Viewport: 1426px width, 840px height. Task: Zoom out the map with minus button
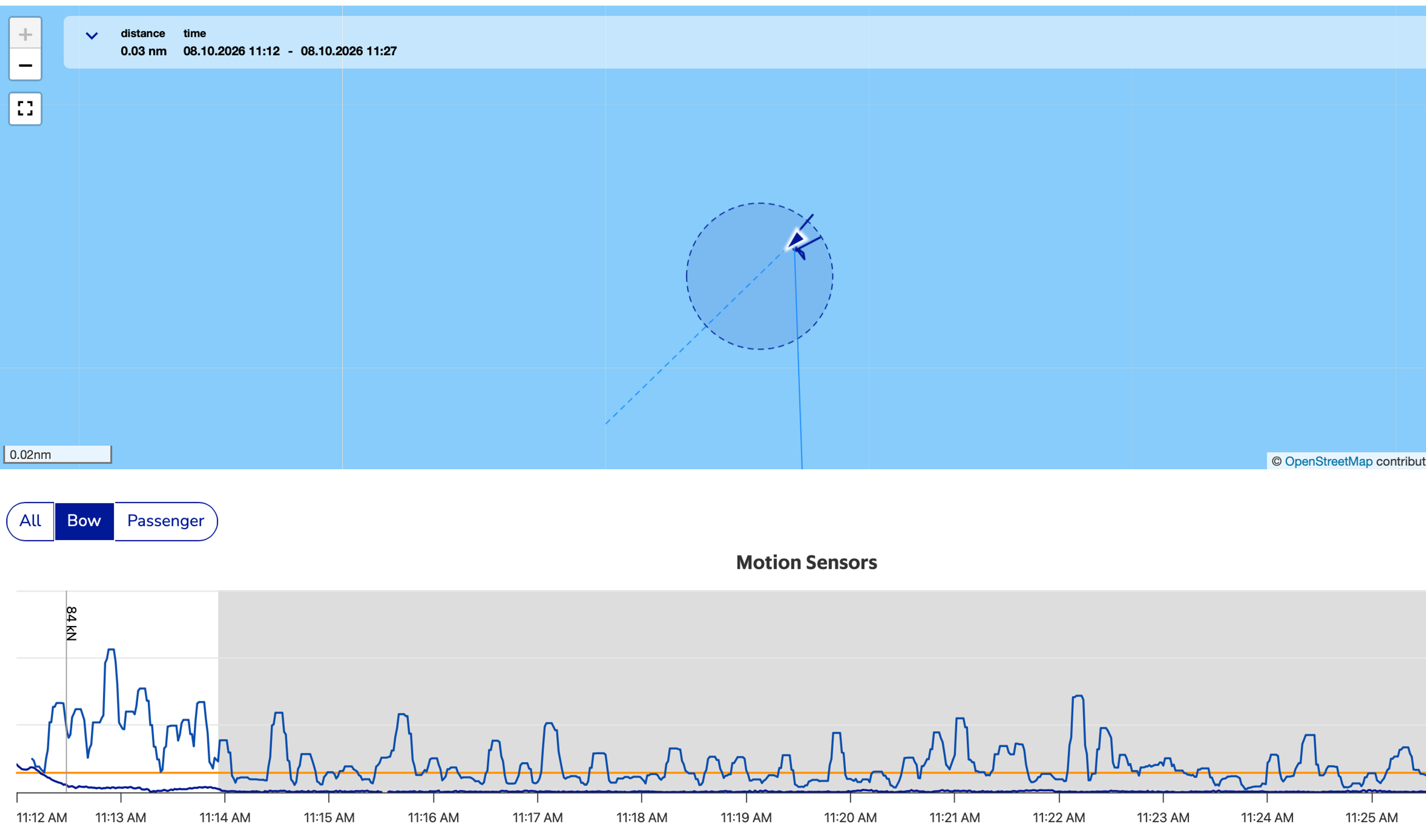(x=25, y=65)
